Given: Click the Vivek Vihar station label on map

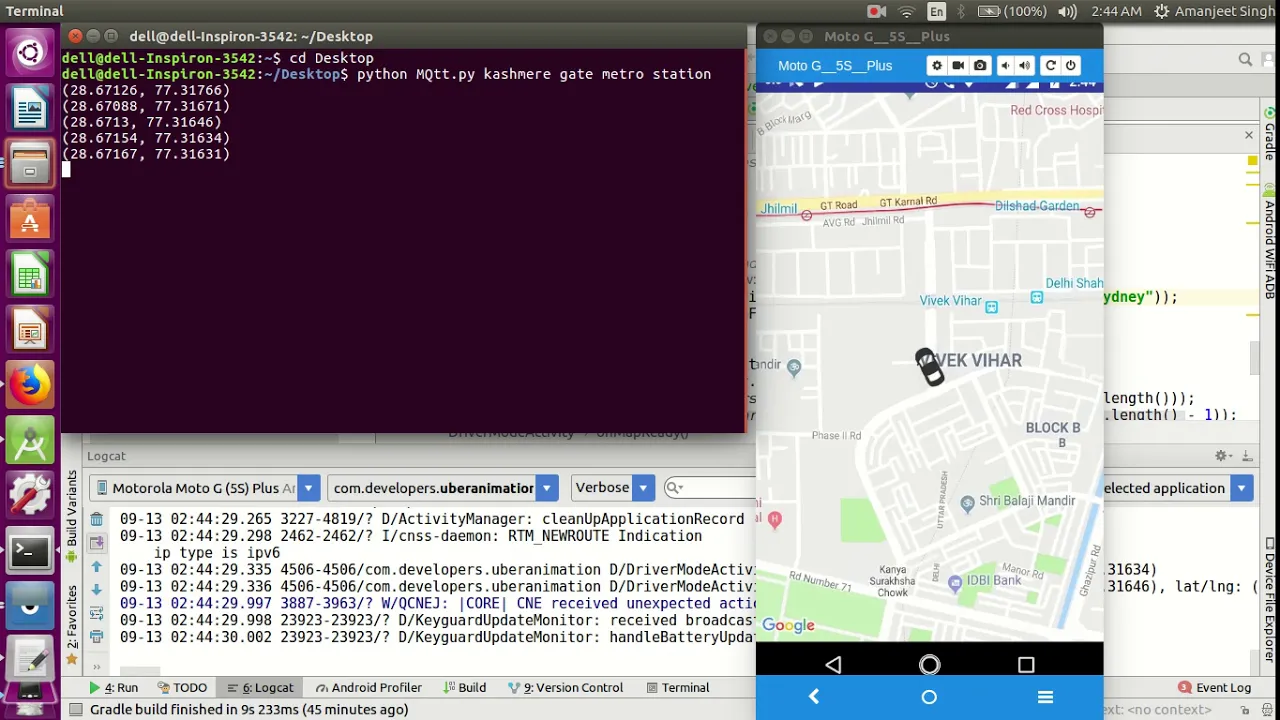Looking at the screenshot, I should pyautogui.click(x=951, y=301).
